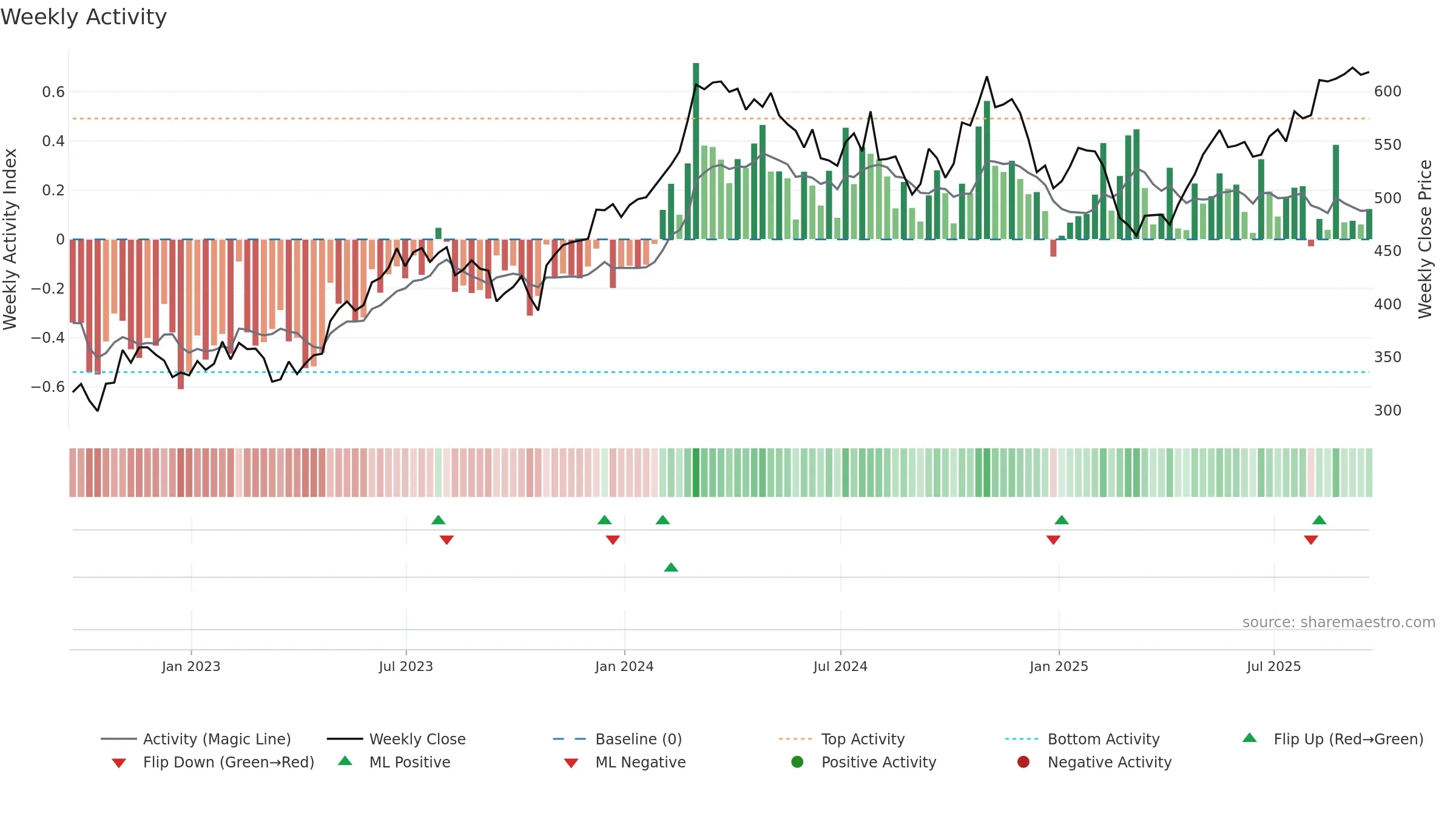The height and width of the screenshot is (819, 1456).
Task: Click the Positive Activity green circle icon
Action: [797, 761]
